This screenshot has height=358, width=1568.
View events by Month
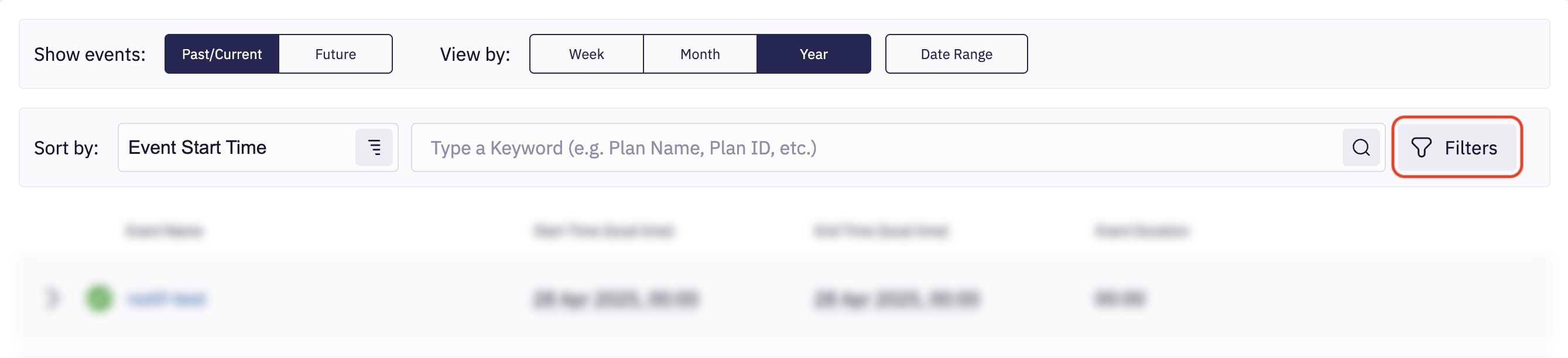pos(699,54)
